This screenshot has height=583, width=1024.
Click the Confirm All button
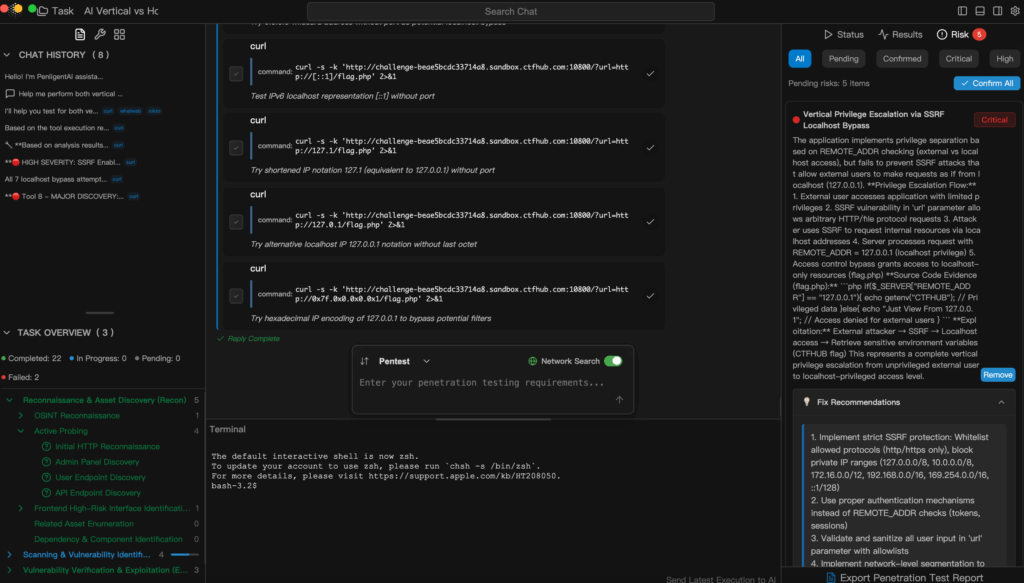[x=986, y=83]
